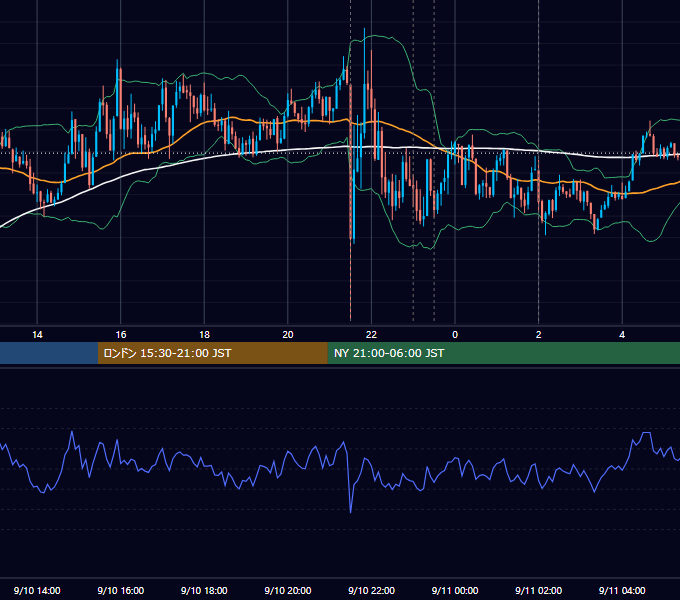Click hour label 0 on price chart axis
Viewport: 680px width, 600px height.
(455, 335)
